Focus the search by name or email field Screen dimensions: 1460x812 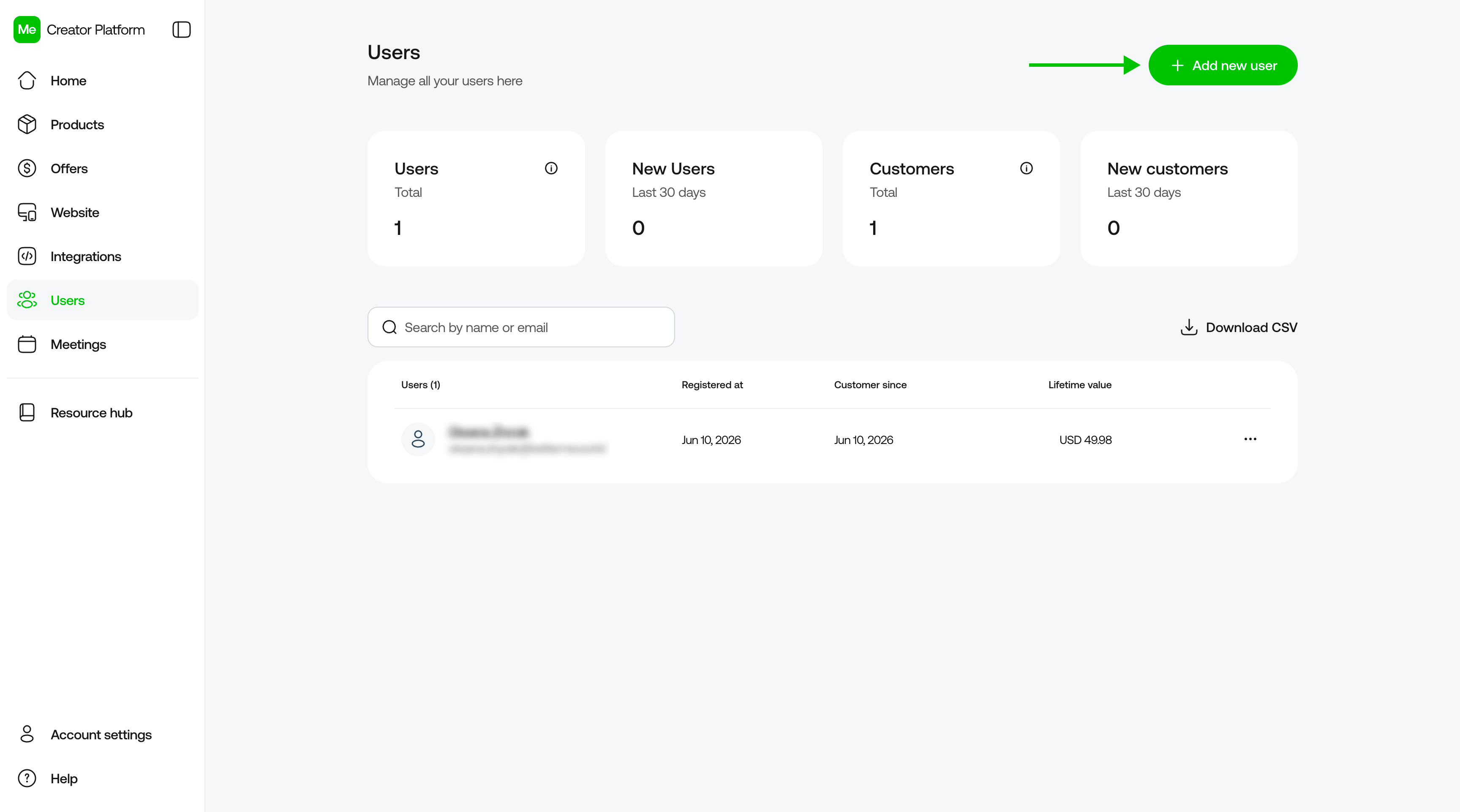point(521,327)
